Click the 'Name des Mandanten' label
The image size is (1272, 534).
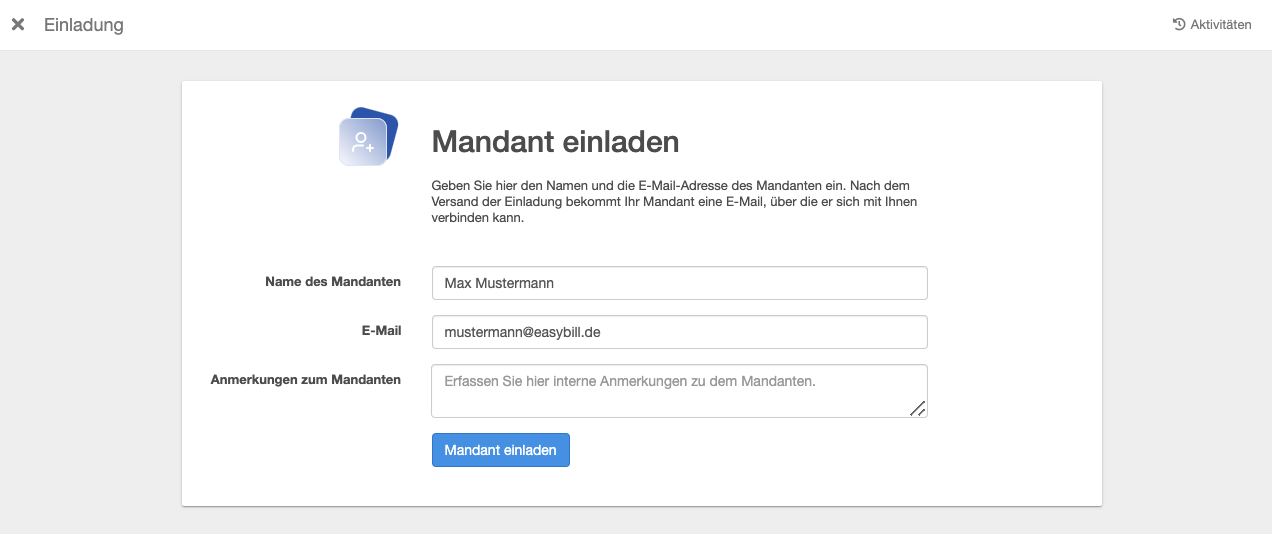point(333,282)
